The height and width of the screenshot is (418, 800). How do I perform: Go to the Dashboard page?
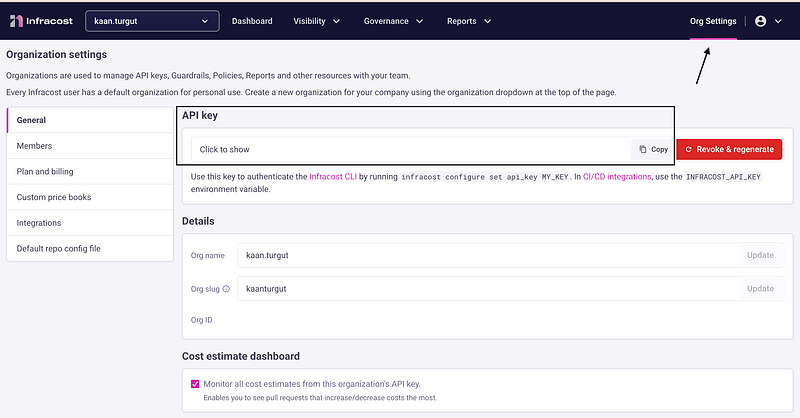coord(252,21)
